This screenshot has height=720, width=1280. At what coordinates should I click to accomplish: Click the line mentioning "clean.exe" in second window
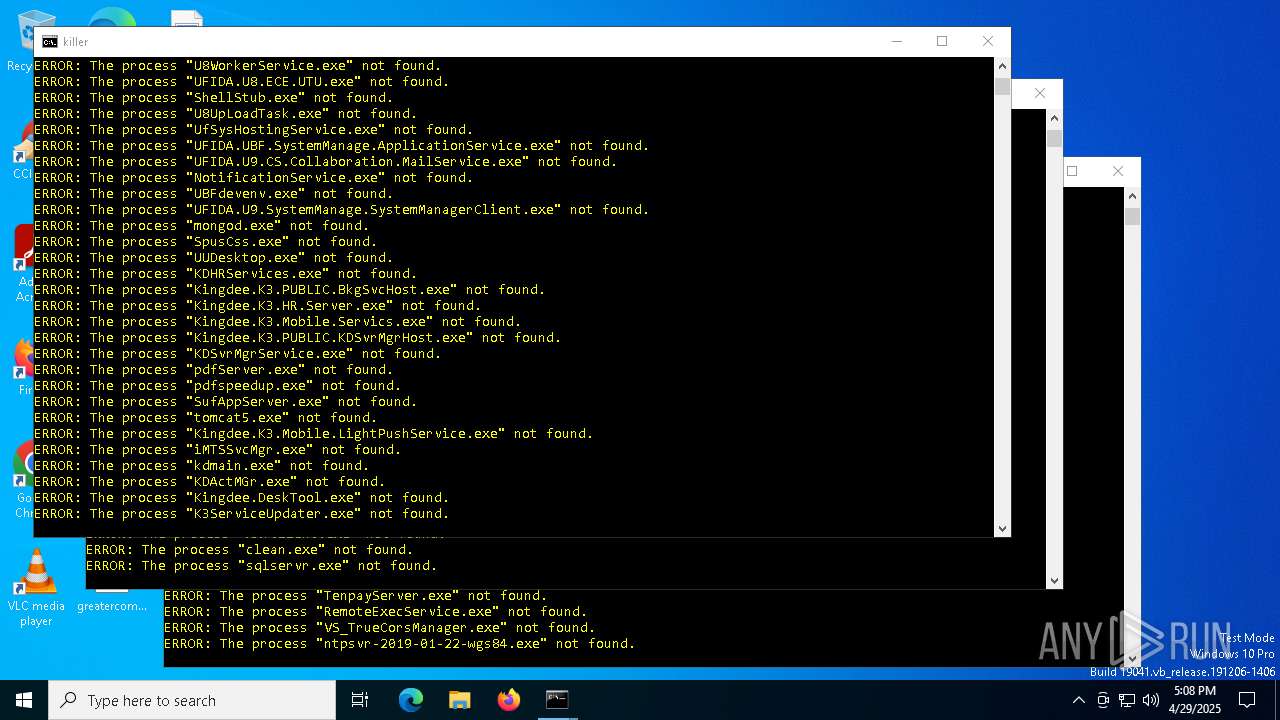[x=250, y=550]
